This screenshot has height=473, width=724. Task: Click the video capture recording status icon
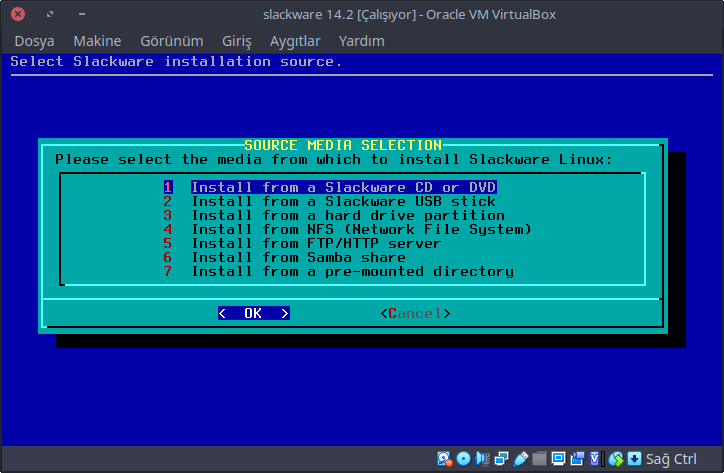pyautogui.click(x=577, y=459)
